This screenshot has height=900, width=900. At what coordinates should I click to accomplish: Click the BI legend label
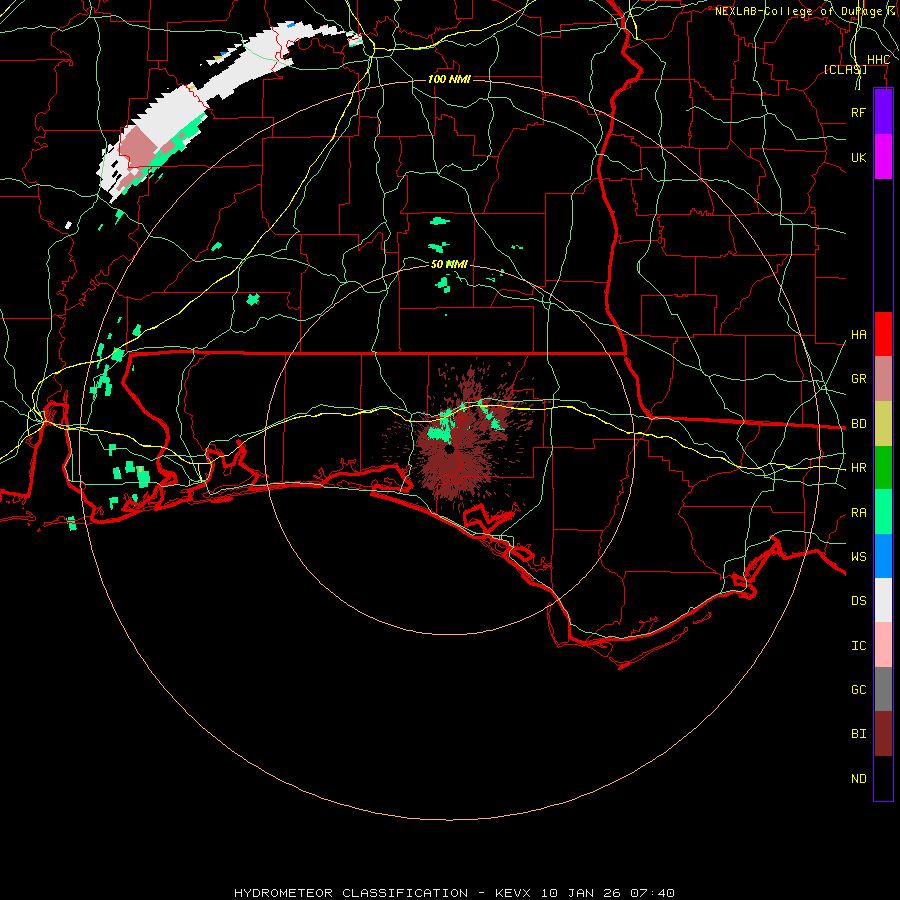[858, 734]
